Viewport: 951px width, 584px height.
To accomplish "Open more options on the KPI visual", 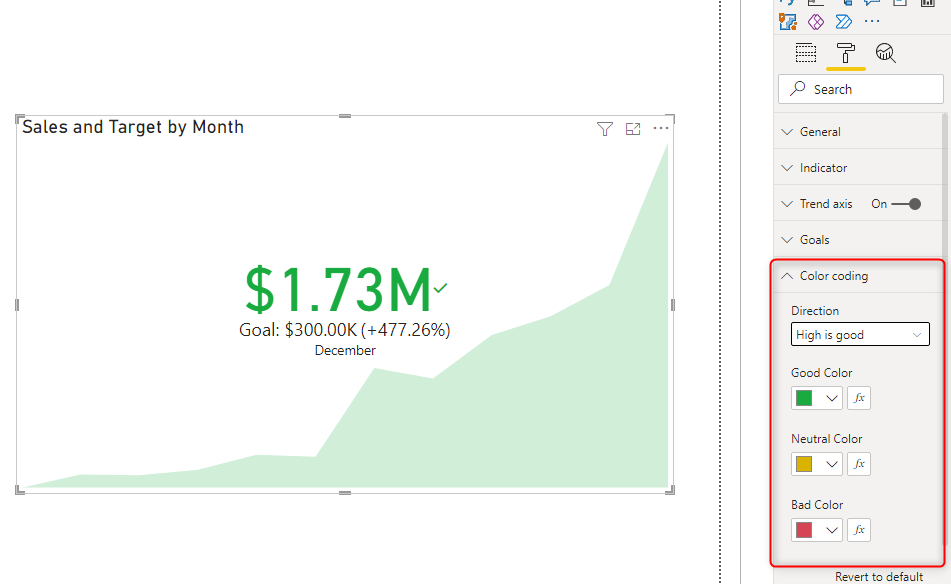I will coord(660,128).
